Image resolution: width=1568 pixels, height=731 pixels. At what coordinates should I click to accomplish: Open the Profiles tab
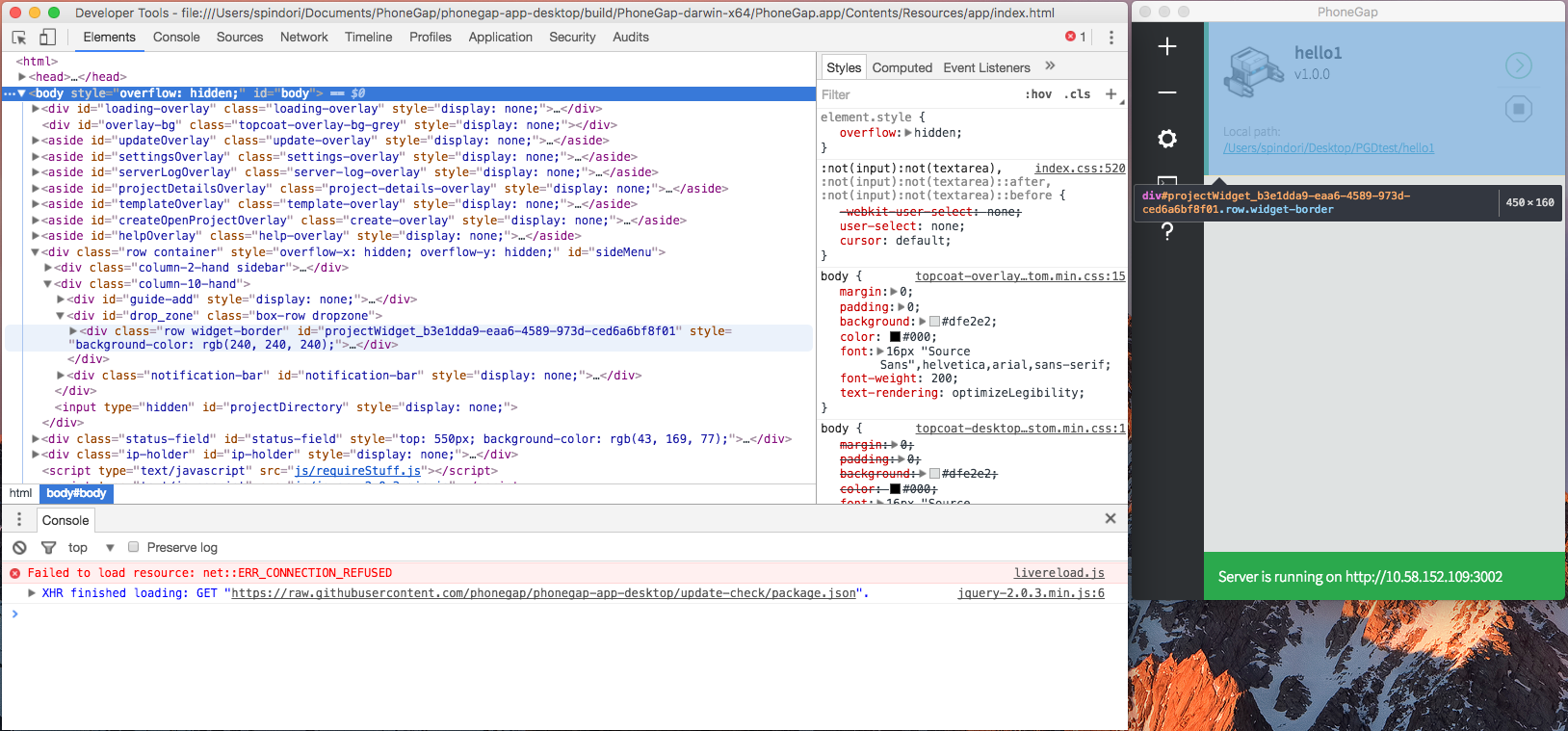pos(431,37)
